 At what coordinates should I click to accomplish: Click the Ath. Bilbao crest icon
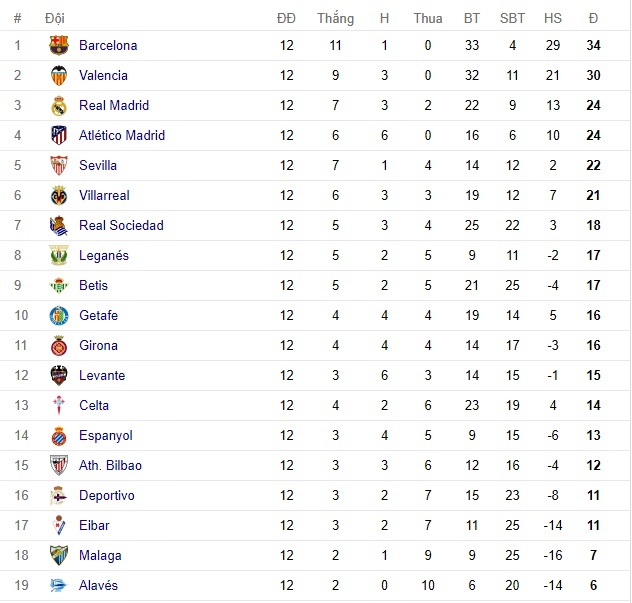[x=58, y=465]
